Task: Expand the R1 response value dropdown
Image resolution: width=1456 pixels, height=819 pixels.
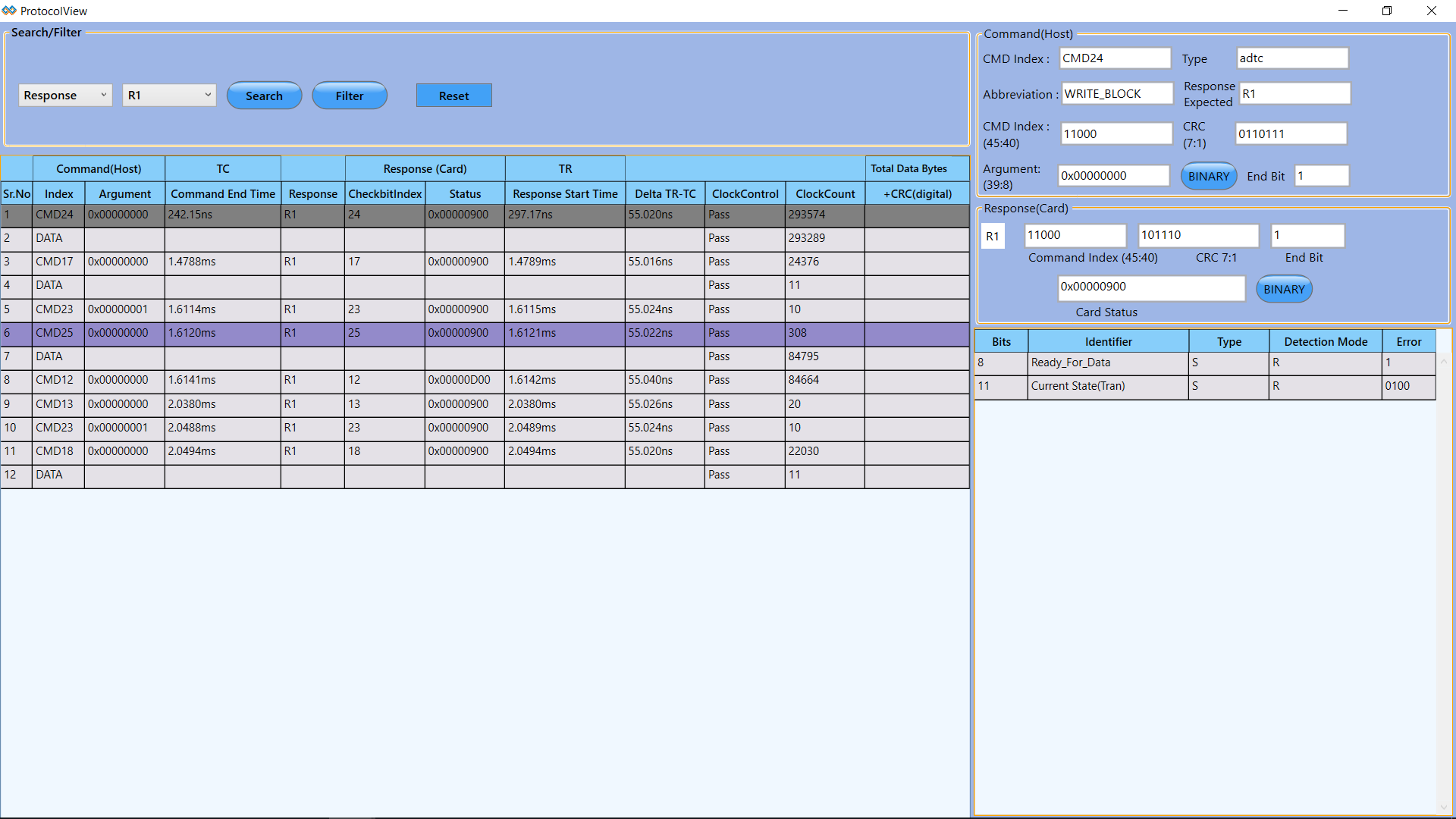Action: [169, 96]
